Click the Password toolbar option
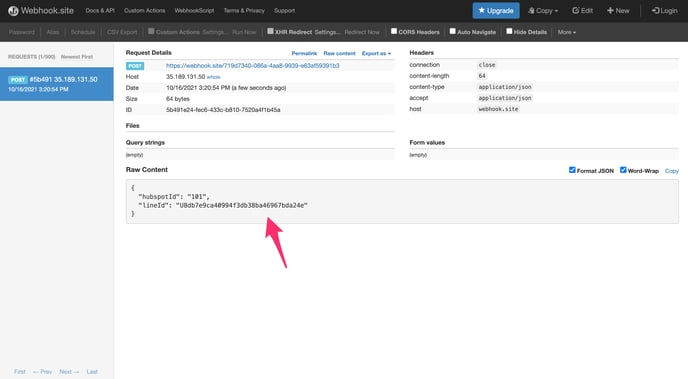The height and width of the screenshot is (379, 688). point(22,32)
